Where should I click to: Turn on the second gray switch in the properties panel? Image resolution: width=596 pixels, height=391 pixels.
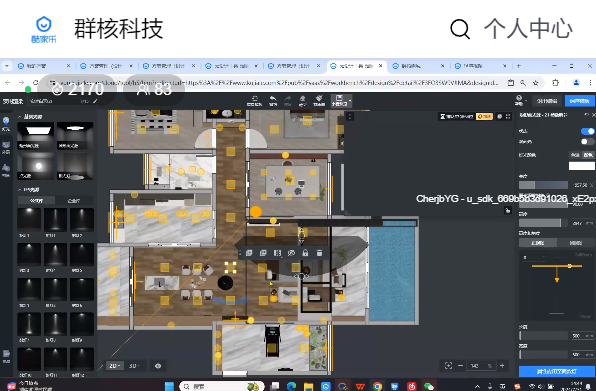click(587, 142)
